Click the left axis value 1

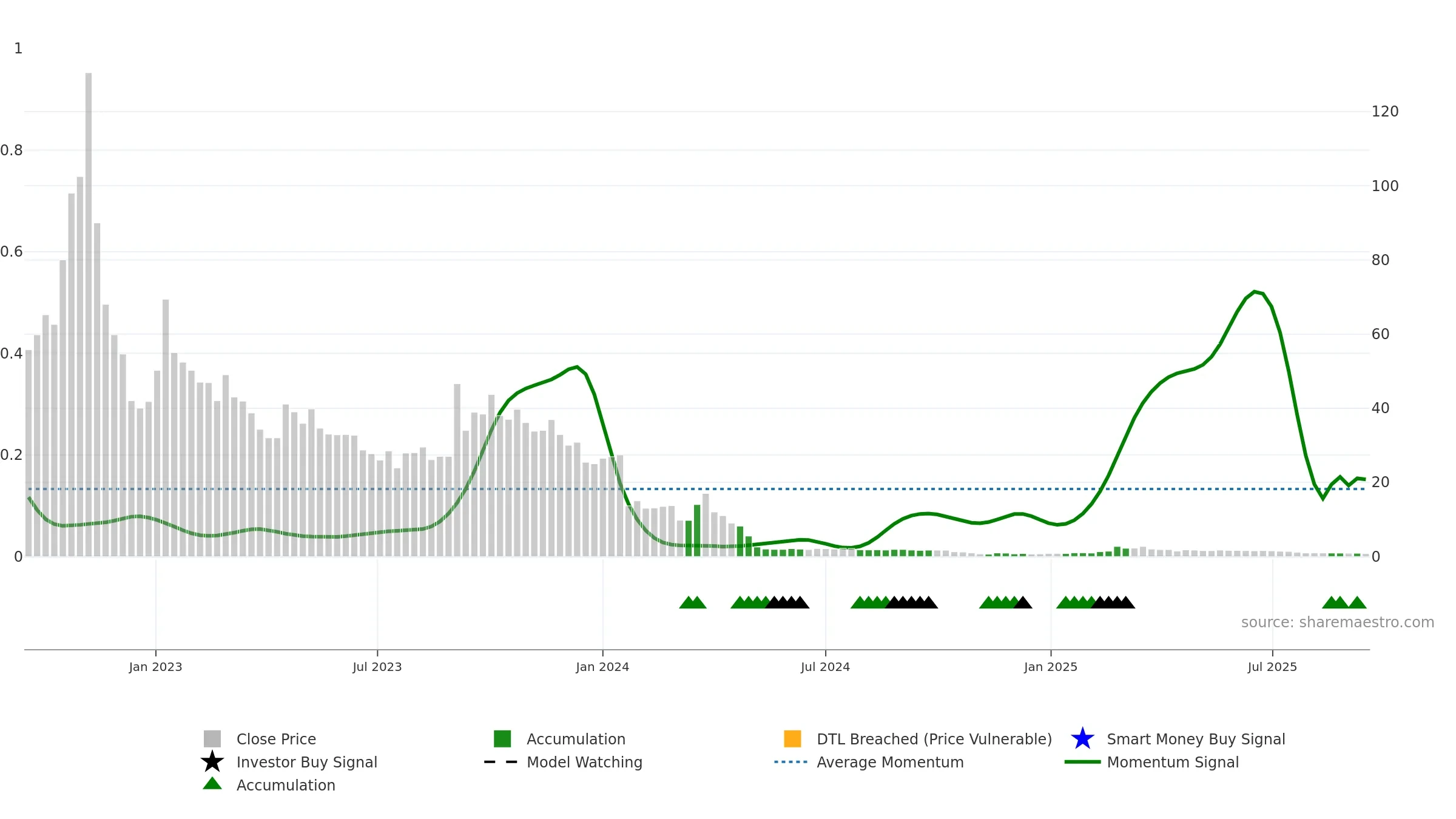(18, 49)
